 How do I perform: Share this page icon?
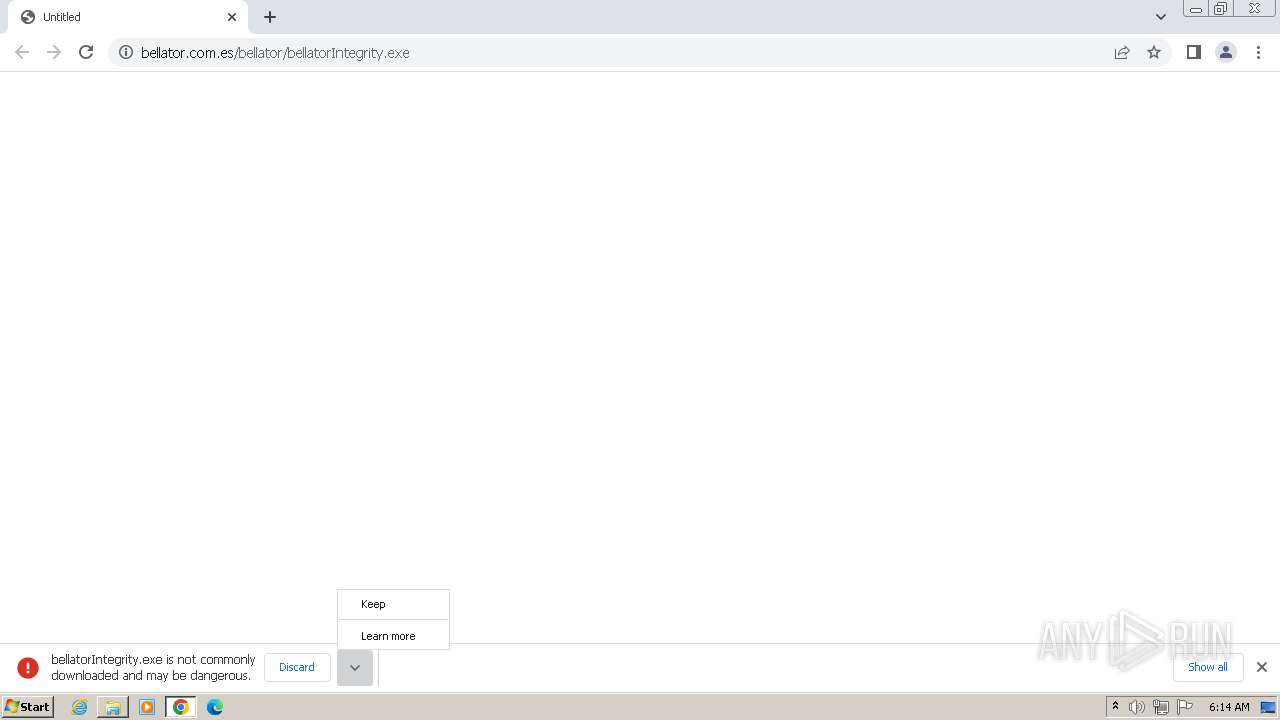click(1122, 52)
